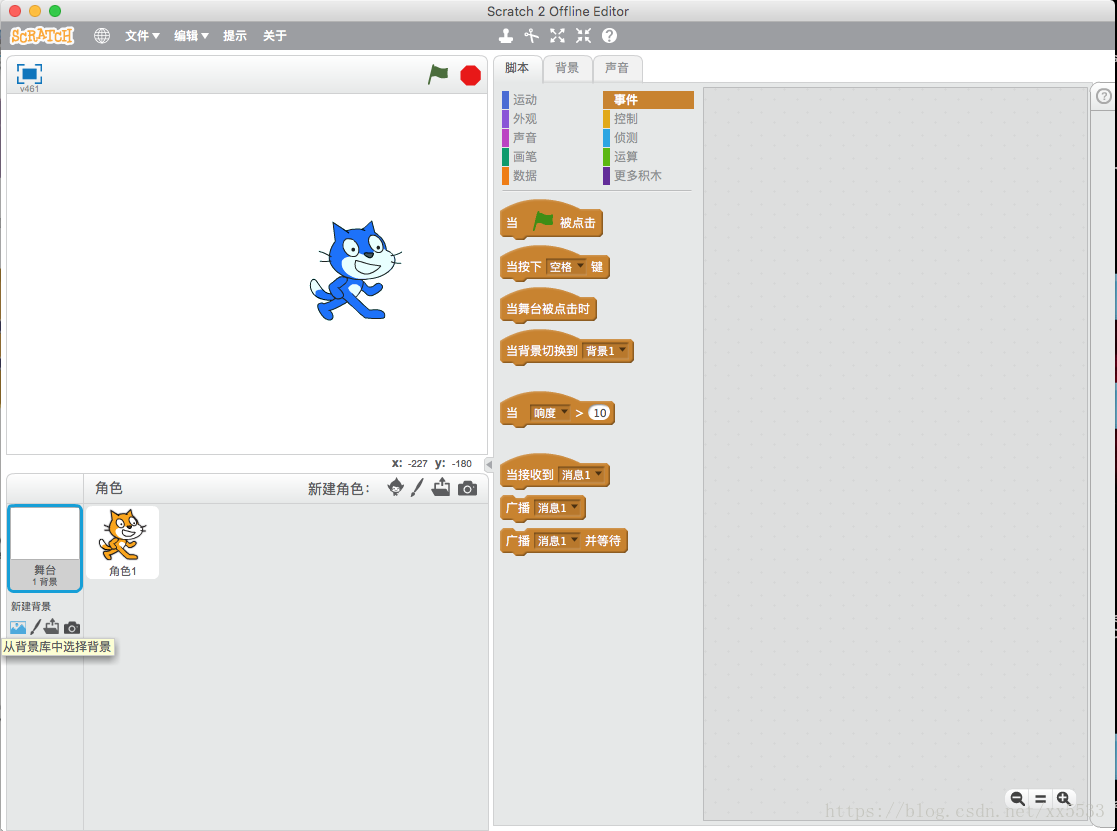Image resolution: width=1117 pixels, height=831 pixels.
Task: Reset scripts area zoom
Action: pyautogui.click(x=1040, y=799)
